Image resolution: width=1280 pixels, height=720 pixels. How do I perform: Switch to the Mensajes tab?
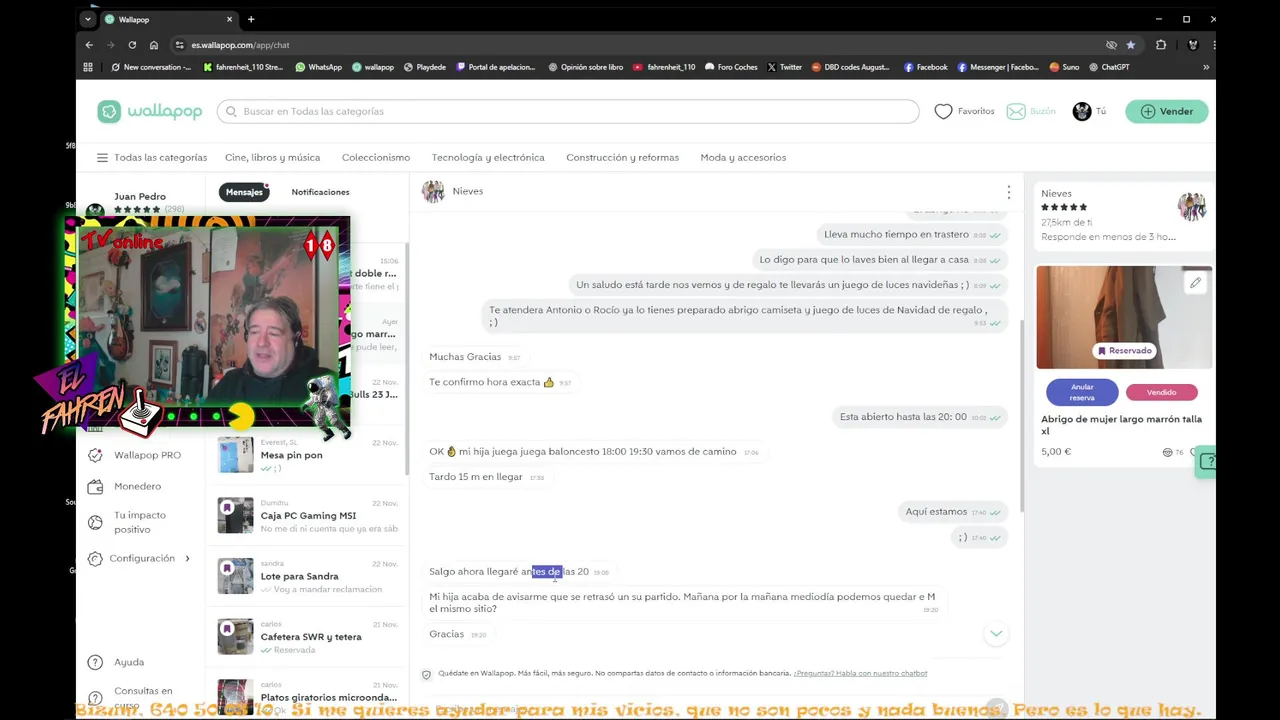(x=244, y=192)
